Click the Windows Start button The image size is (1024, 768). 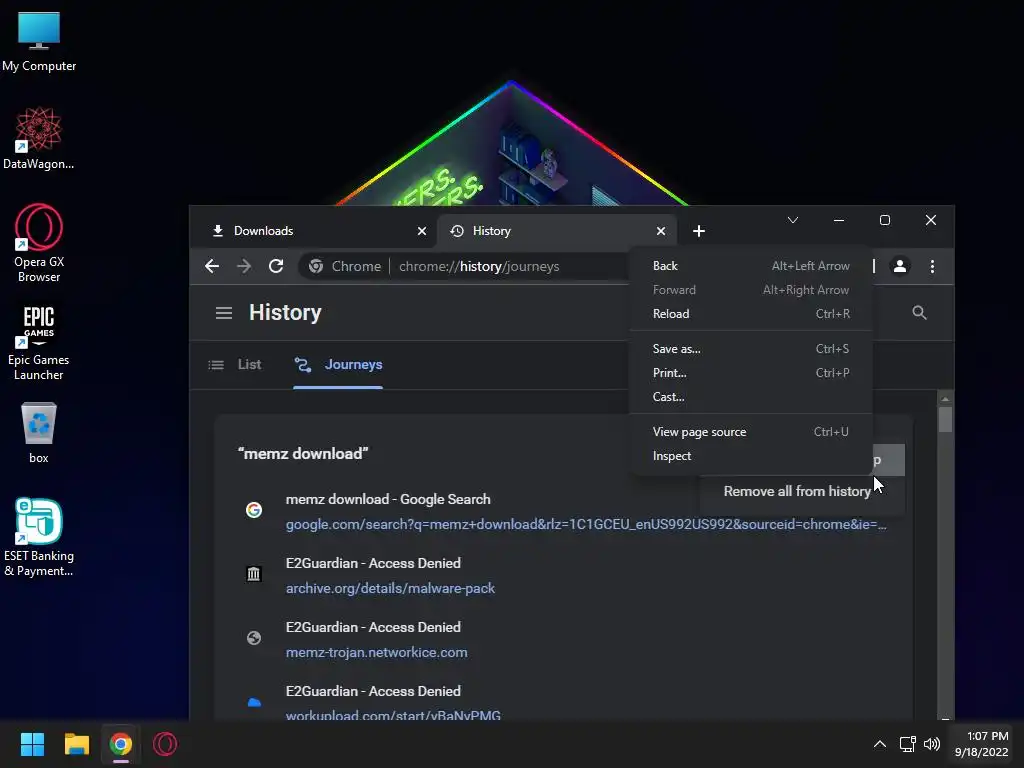(x=32, y=744)
